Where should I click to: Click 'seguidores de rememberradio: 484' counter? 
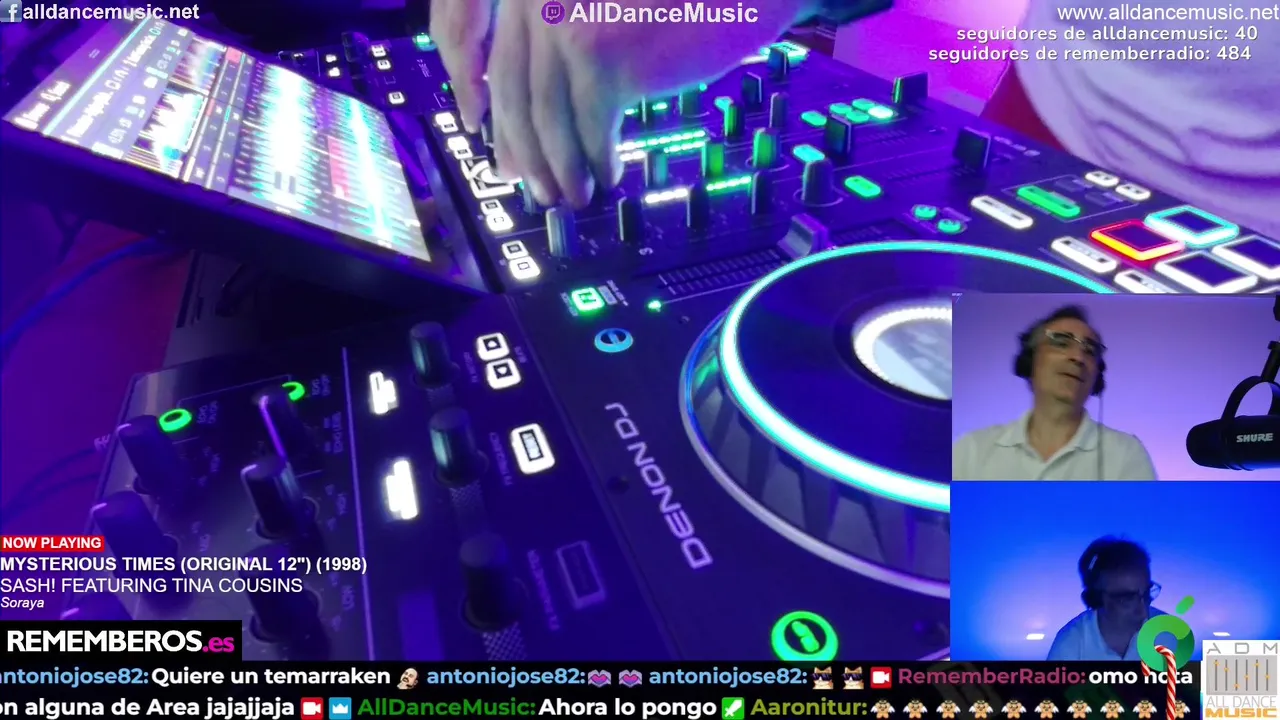point(1089,53)
